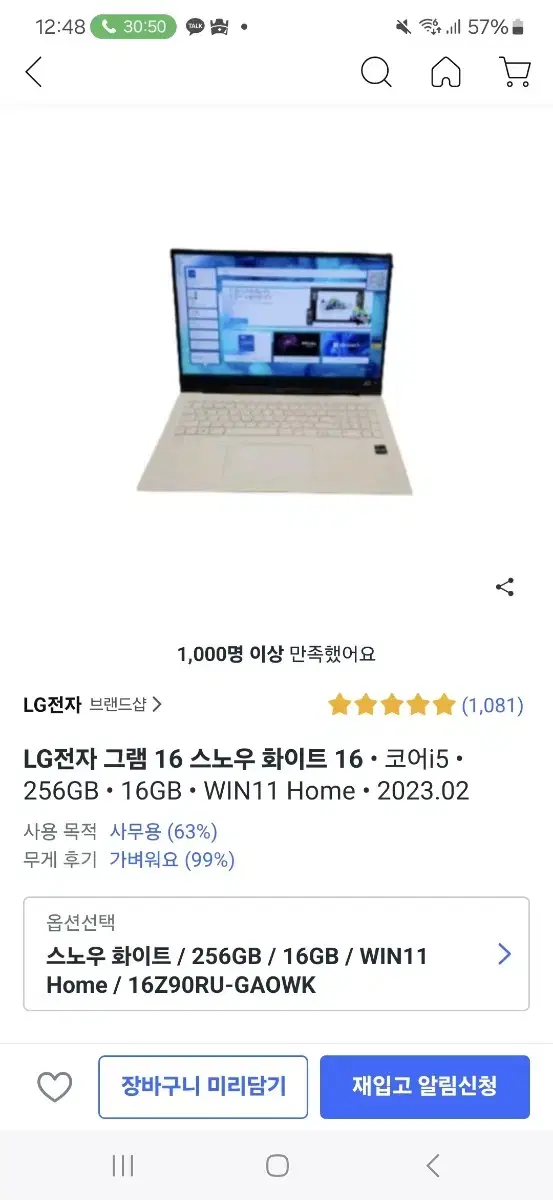553x1200 pixels.
Task: Go to home via house icon
Action: click(x=446, y=72)
